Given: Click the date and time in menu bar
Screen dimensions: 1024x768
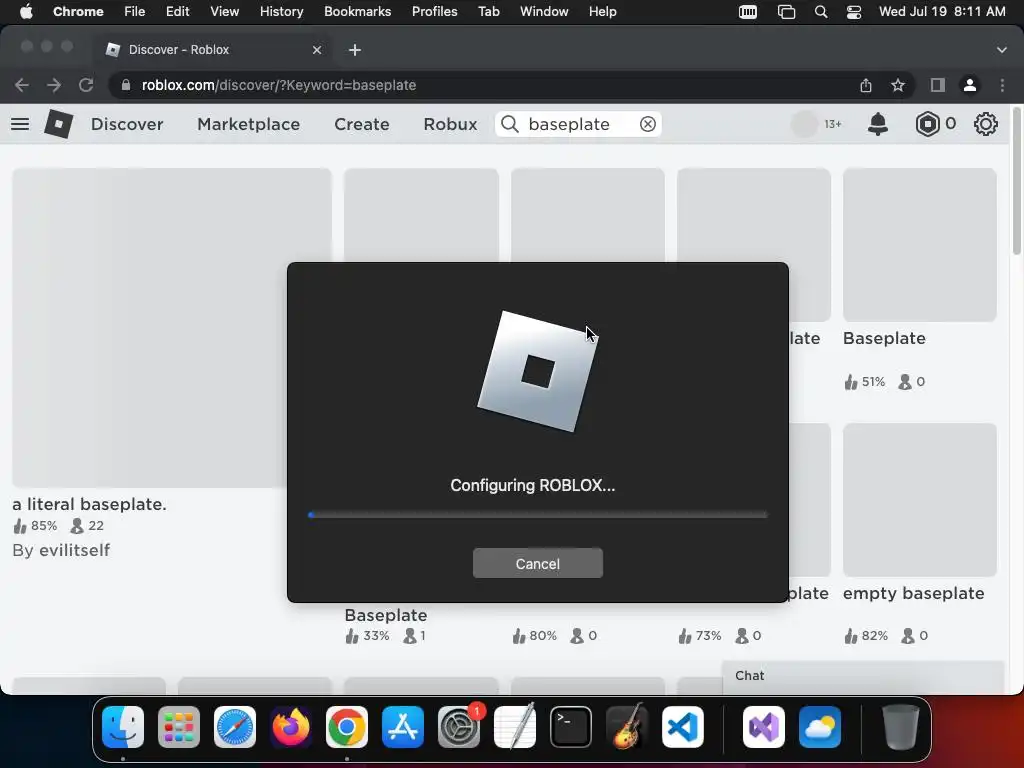Looking at the screenshot, I should [x=942, y=12].
